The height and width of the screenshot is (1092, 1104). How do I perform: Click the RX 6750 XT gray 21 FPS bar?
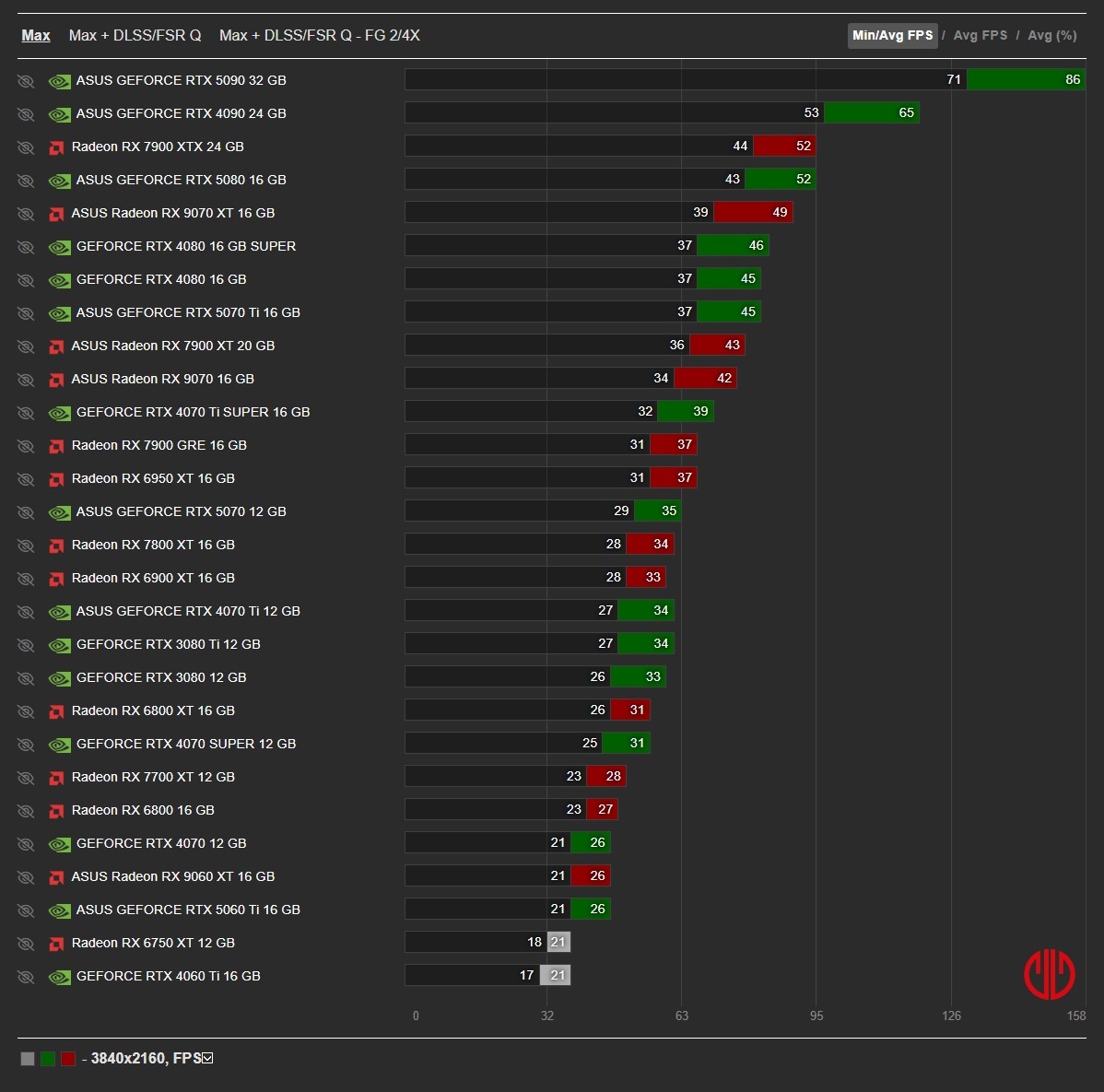tap(559, 942)
